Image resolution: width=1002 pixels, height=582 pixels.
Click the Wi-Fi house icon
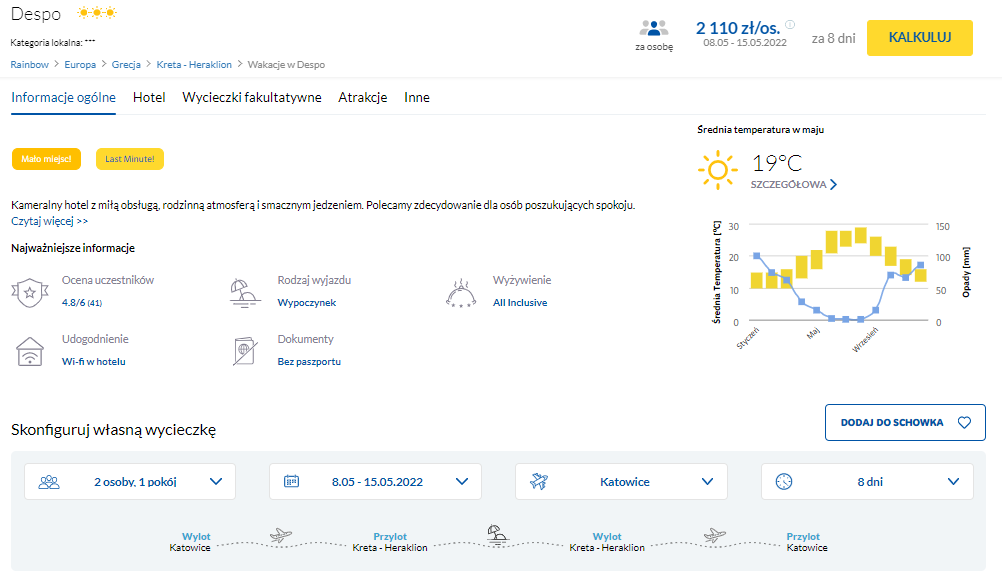[30, 351]
